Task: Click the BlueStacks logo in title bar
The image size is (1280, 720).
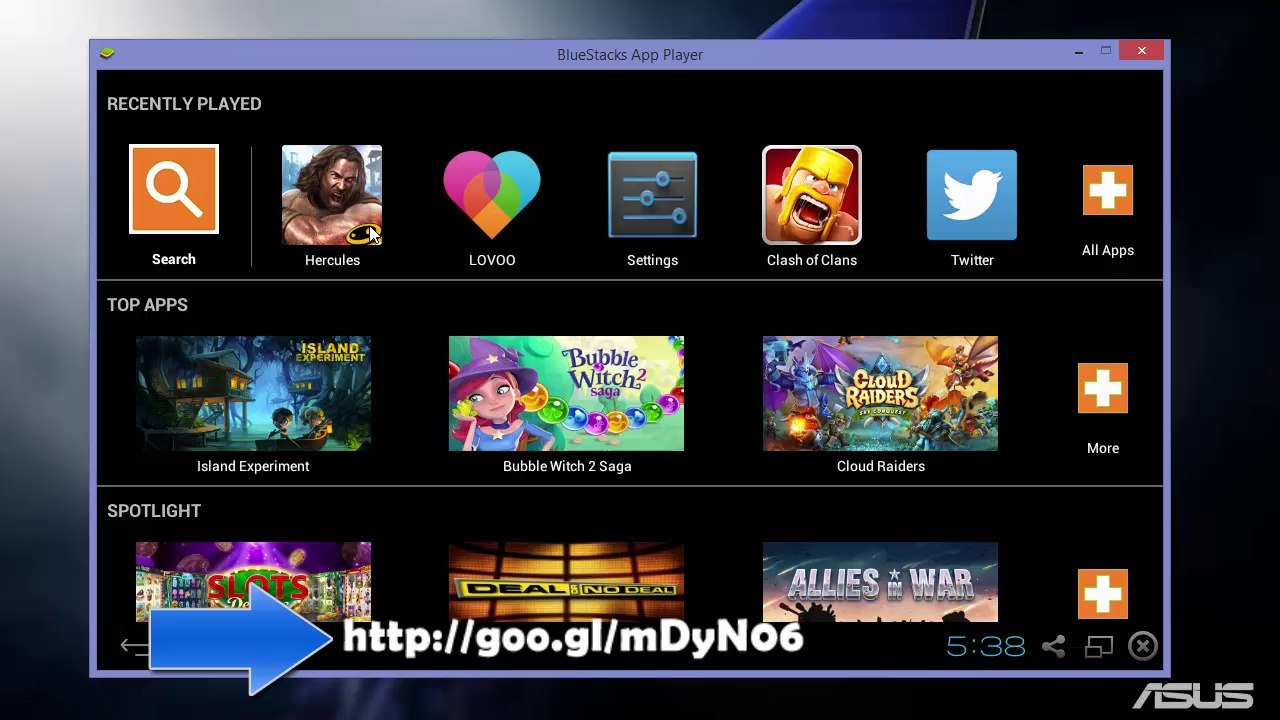Action: coord(107,54)
